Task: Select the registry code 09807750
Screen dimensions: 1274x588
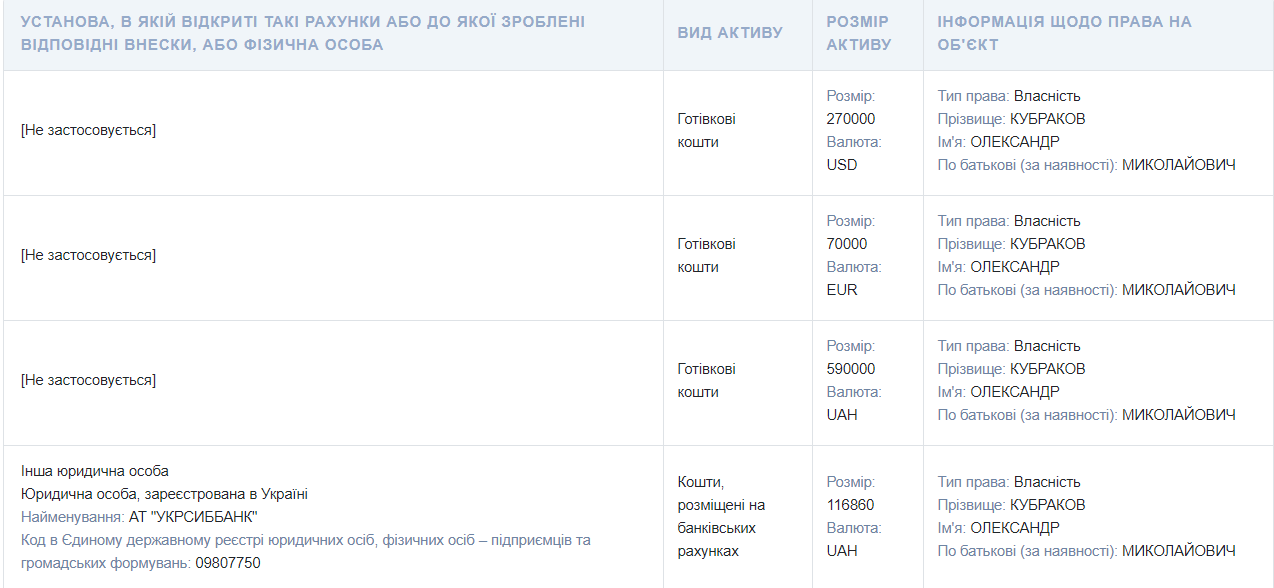Action: [228, 563]
